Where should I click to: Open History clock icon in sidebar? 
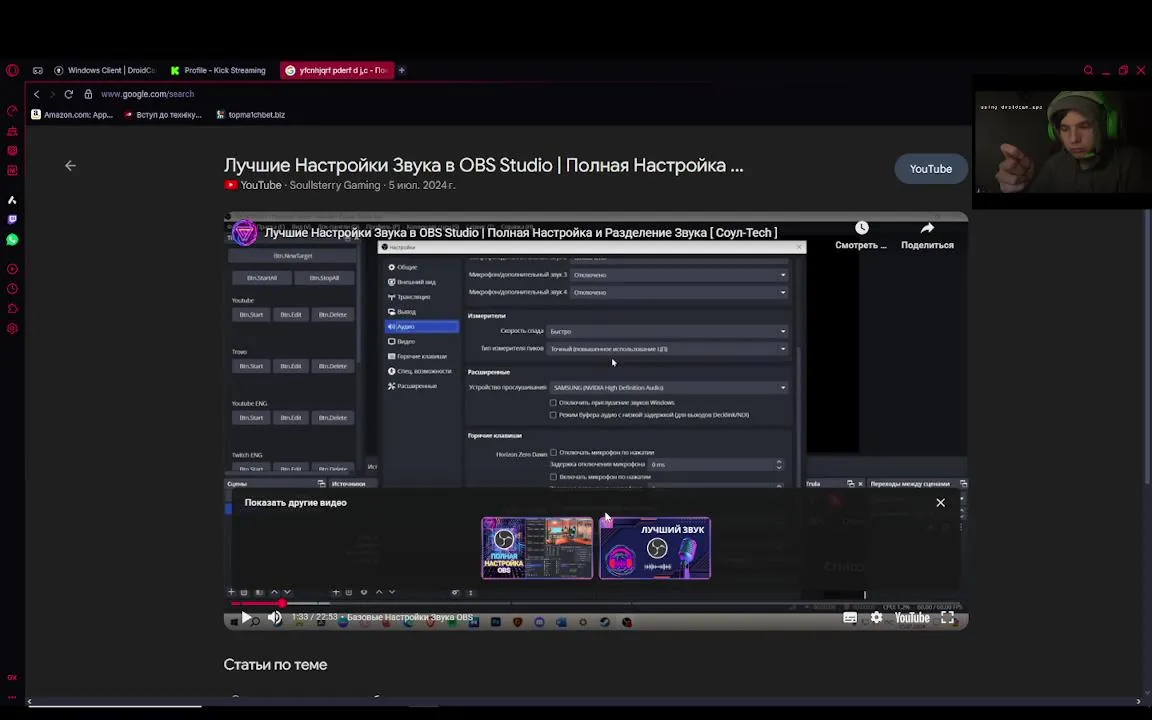pyautogui.click(x=12, y=289)
